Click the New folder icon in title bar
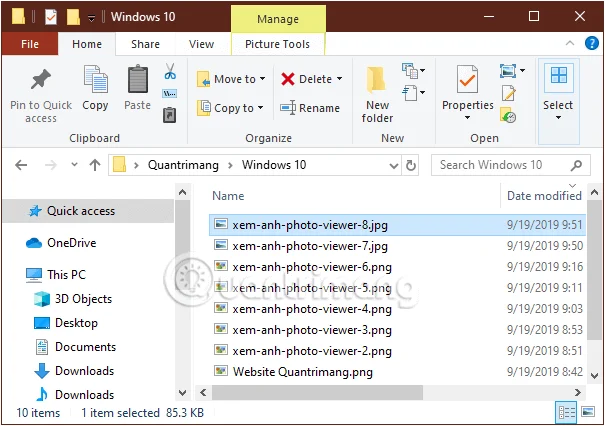The width and height of the screenshot is (605, 426). pos(73,17)
